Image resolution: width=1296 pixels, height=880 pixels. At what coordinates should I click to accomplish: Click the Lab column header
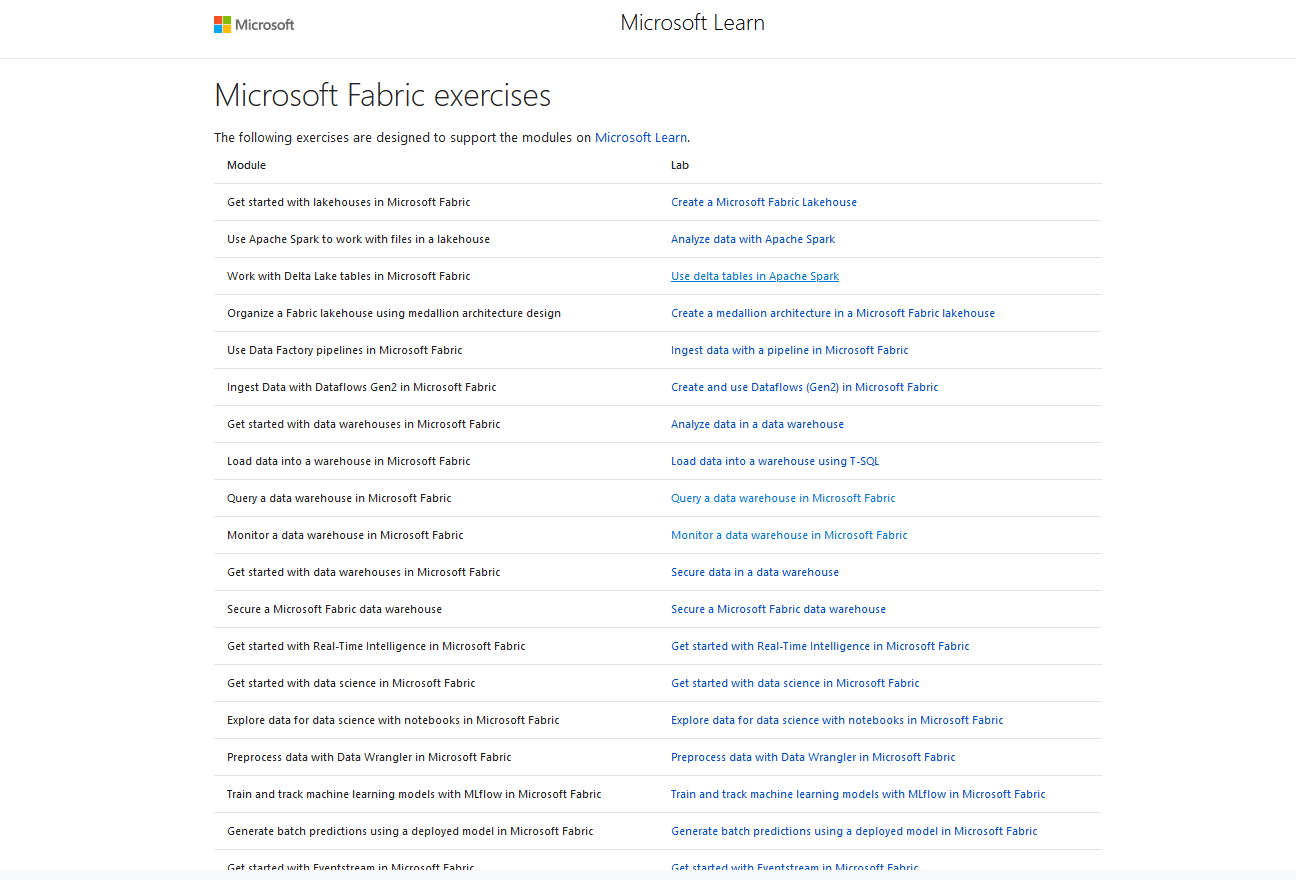[680, 165]
